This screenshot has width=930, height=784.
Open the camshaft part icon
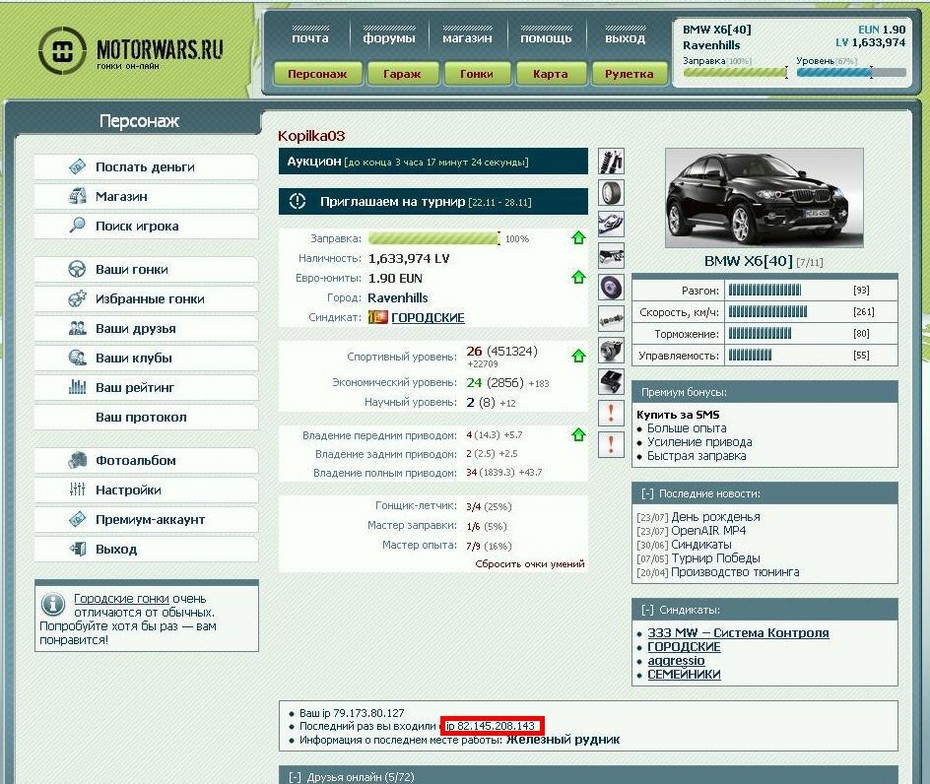coord(611,319)
